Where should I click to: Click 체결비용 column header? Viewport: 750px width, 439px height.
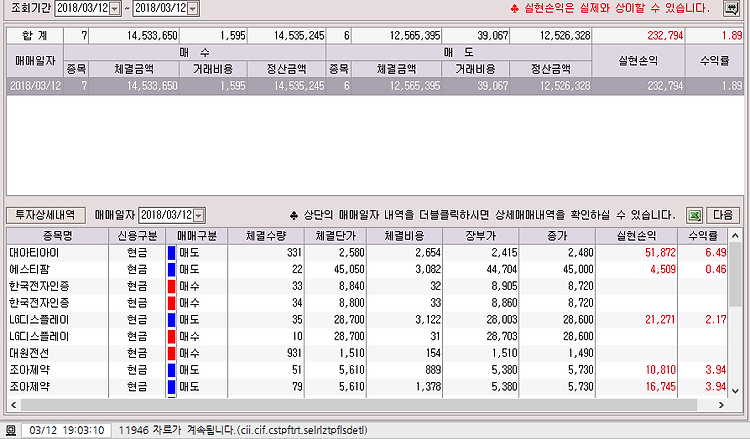pyautogui.click(x=405, y=236)
